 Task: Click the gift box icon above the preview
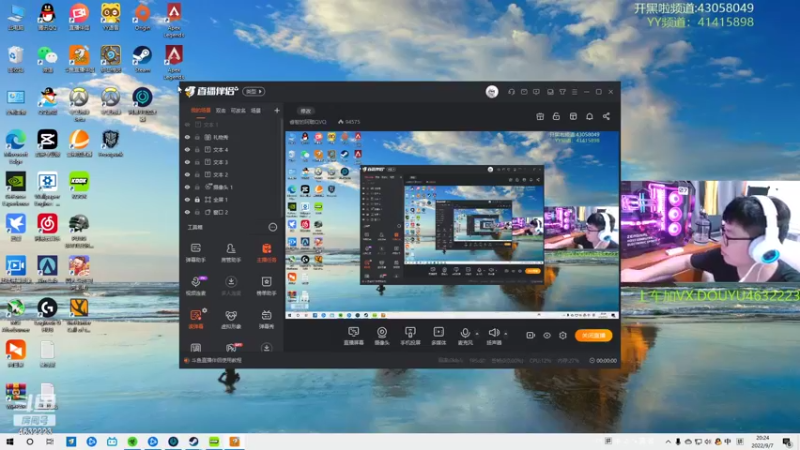click(x=540, y=116)
